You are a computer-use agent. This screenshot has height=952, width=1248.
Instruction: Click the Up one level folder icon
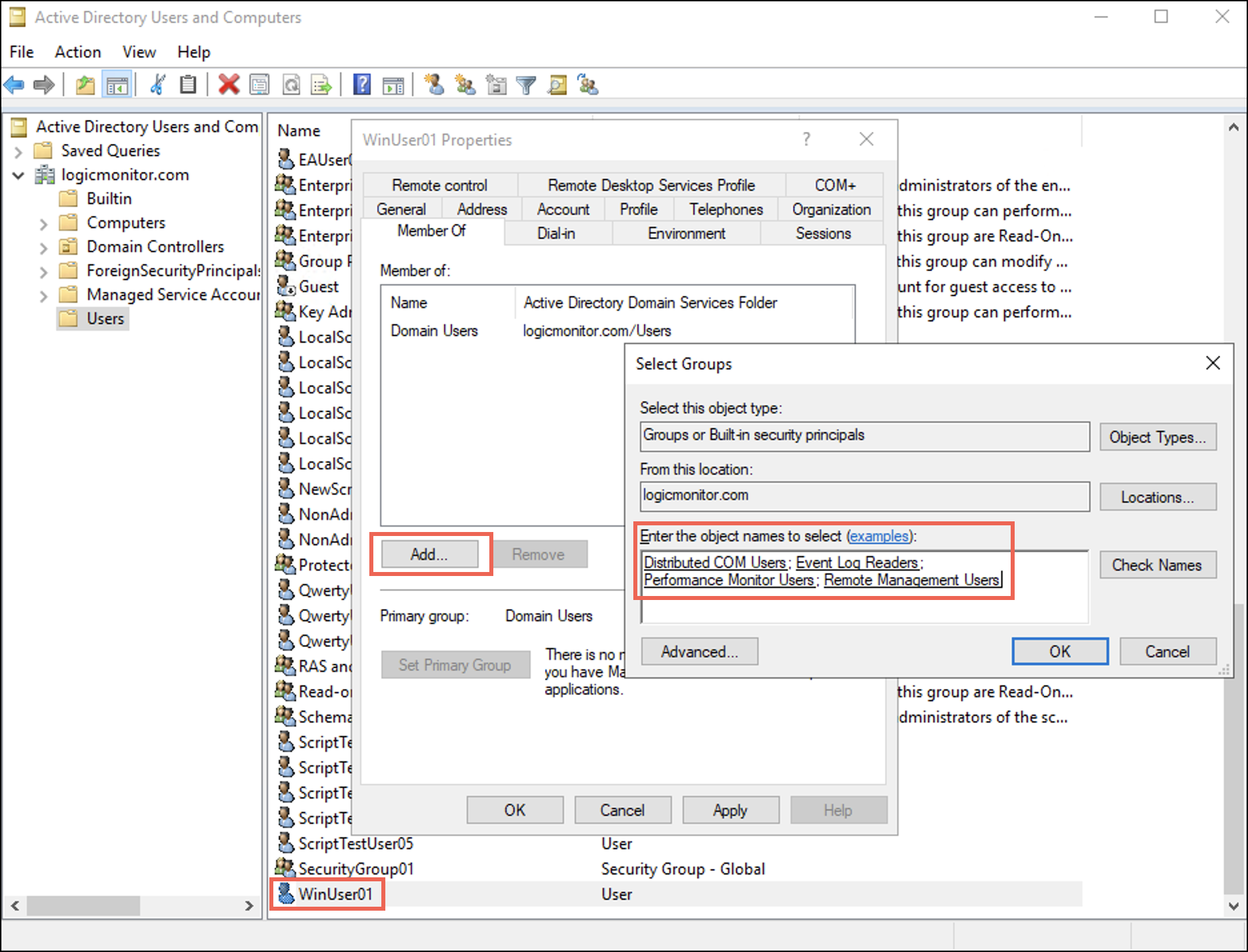point(85,85)
